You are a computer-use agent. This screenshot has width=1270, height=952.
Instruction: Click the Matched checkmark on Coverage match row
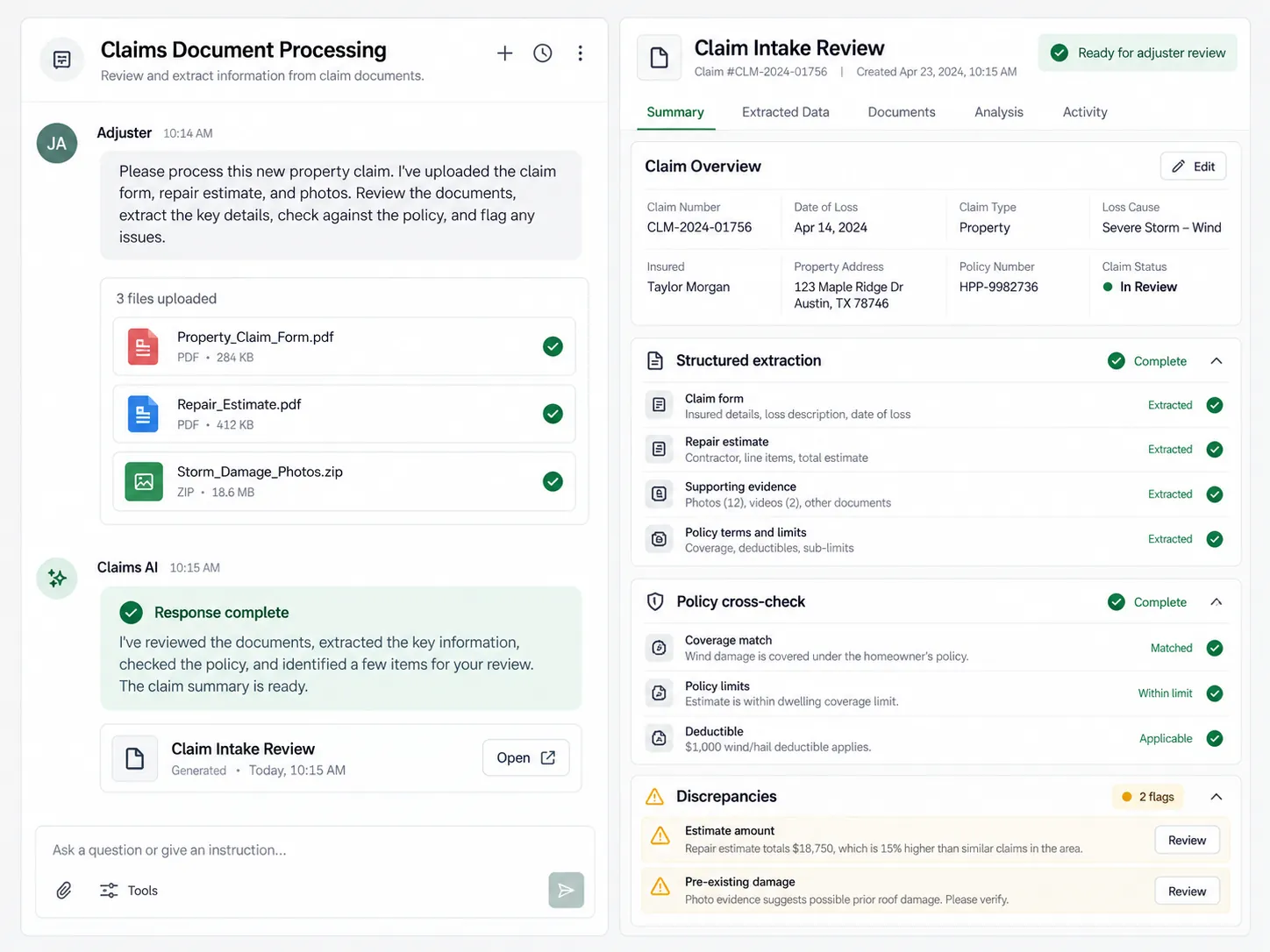click(x=1215, y=648)
